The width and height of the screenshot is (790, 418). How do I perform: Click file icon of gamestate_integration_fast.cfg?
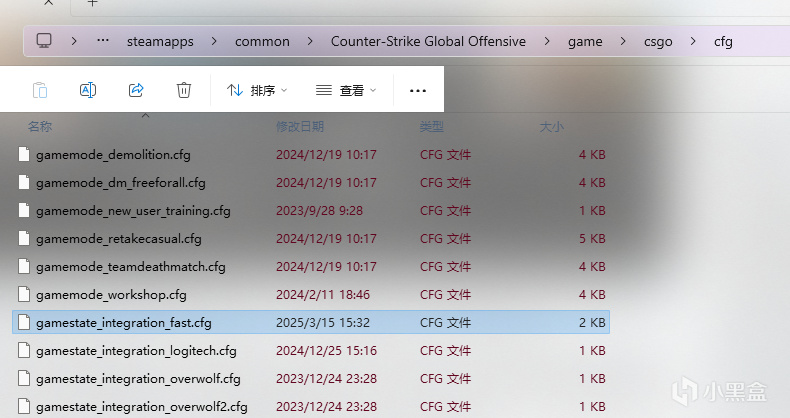[x=24, y=322]
